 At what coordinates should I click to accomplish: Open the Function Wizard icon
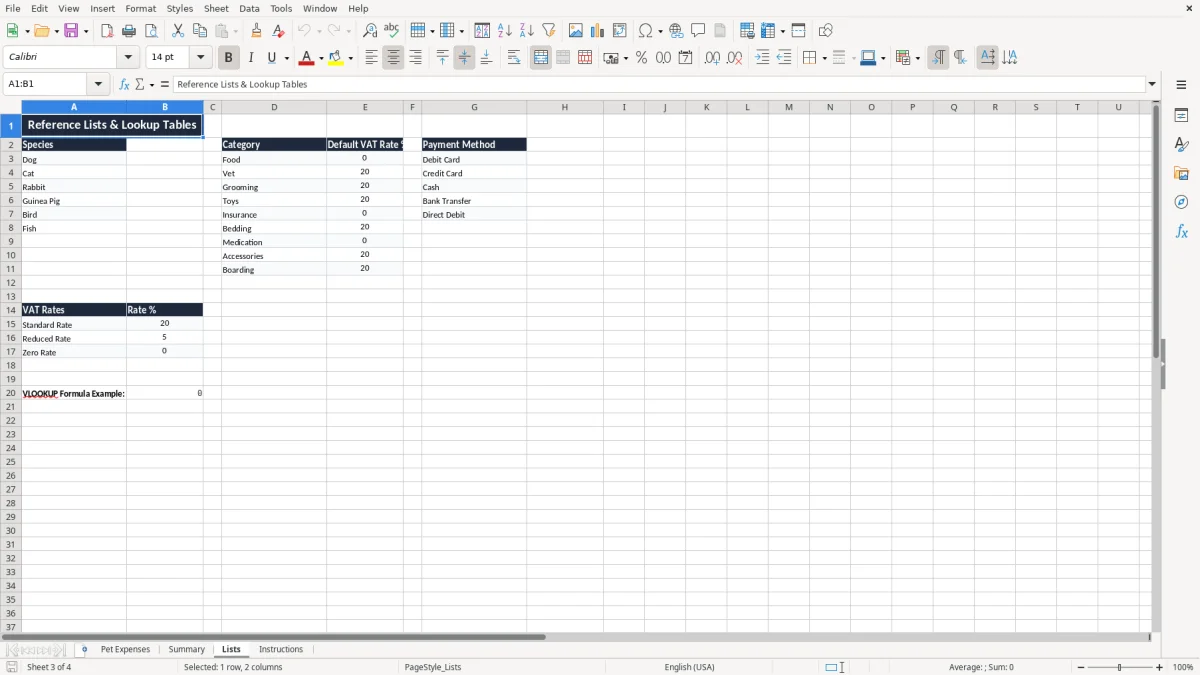click(124, 84)
